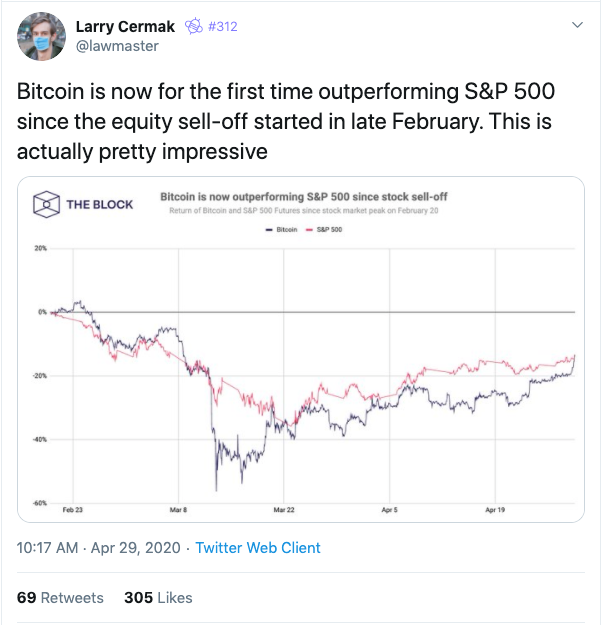Toggle the S&P 500 legend entry

point(324,230)
